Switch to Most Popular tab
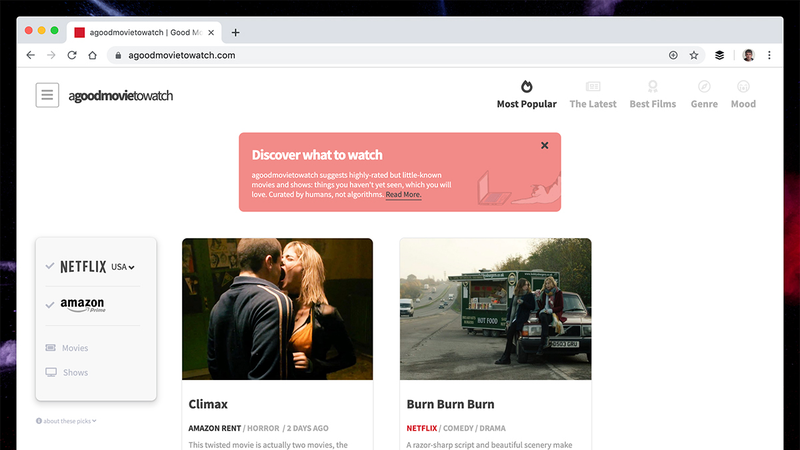This screenshot has width=800, height=450. click(x=527, y=104)
